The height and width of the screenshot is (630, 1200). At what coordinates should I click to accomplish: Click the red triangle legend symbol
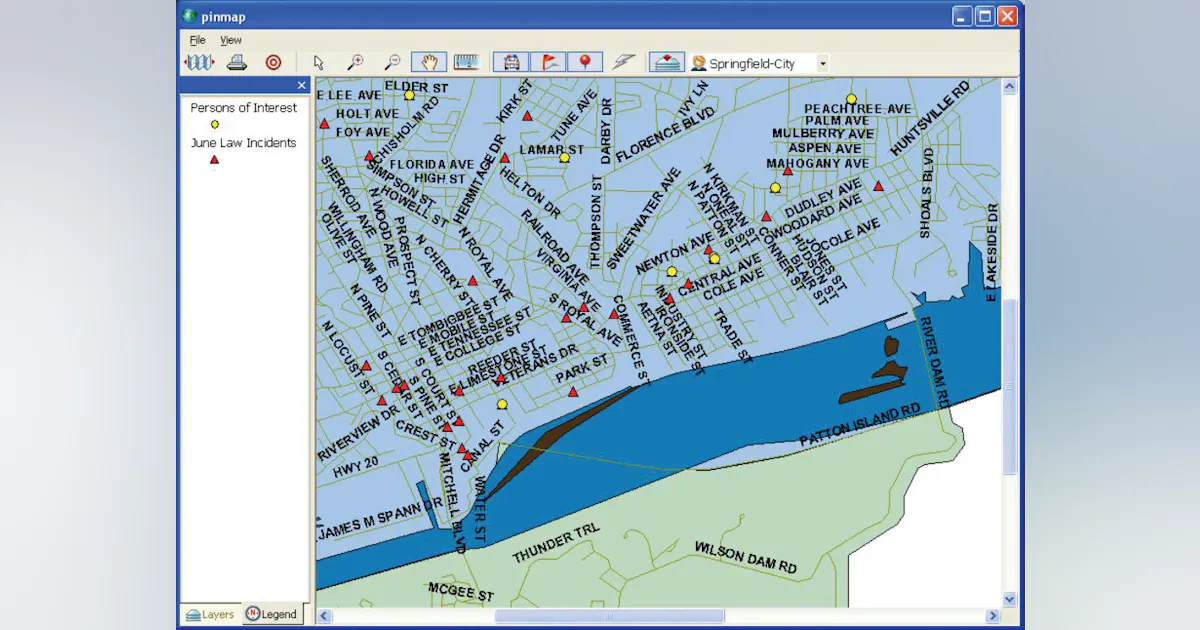pos(214,159)
